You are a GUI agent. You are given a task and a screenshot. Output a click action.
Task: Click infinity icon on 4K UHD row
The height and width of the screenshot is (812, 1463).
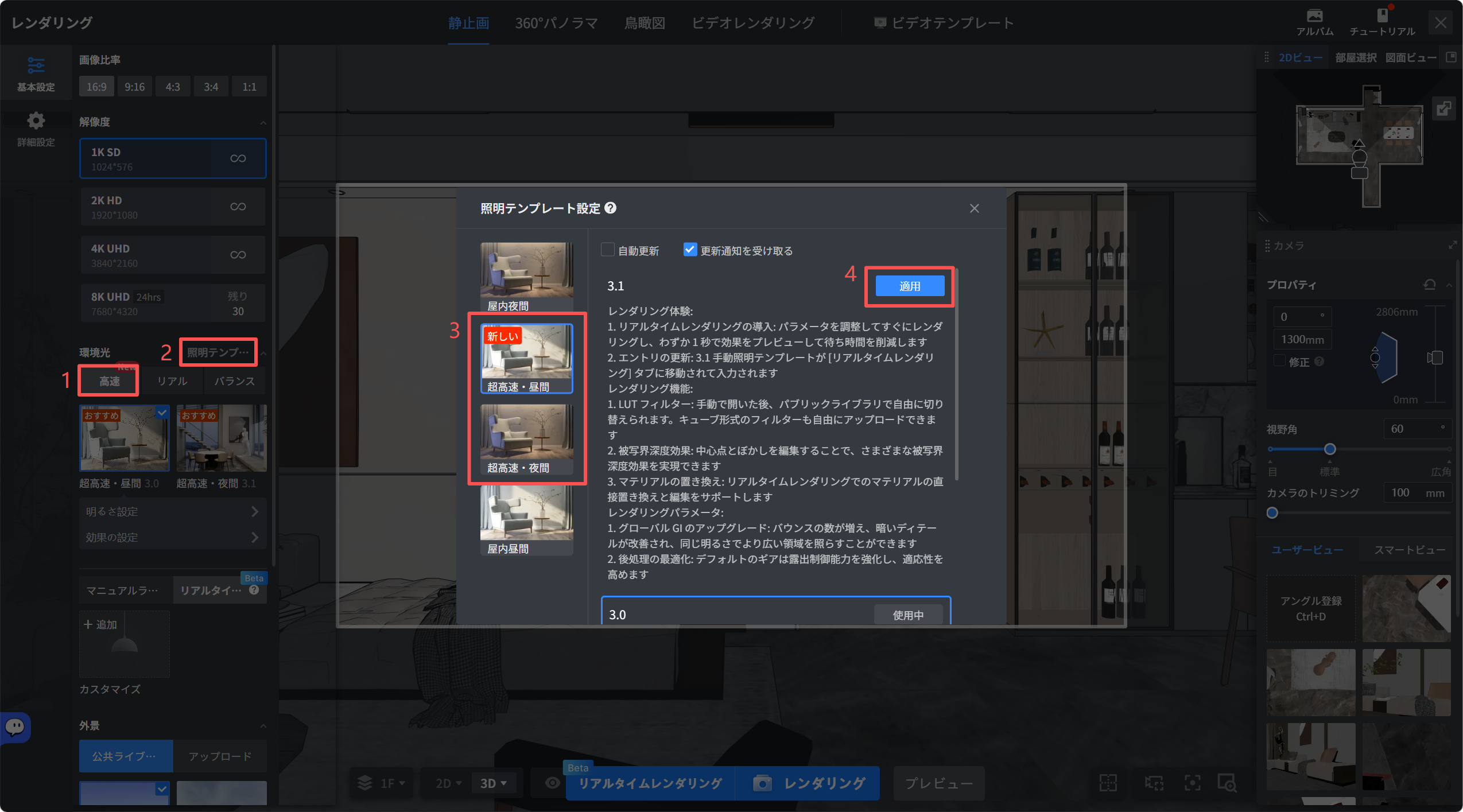pyautogui.click(x=238, y=255)
